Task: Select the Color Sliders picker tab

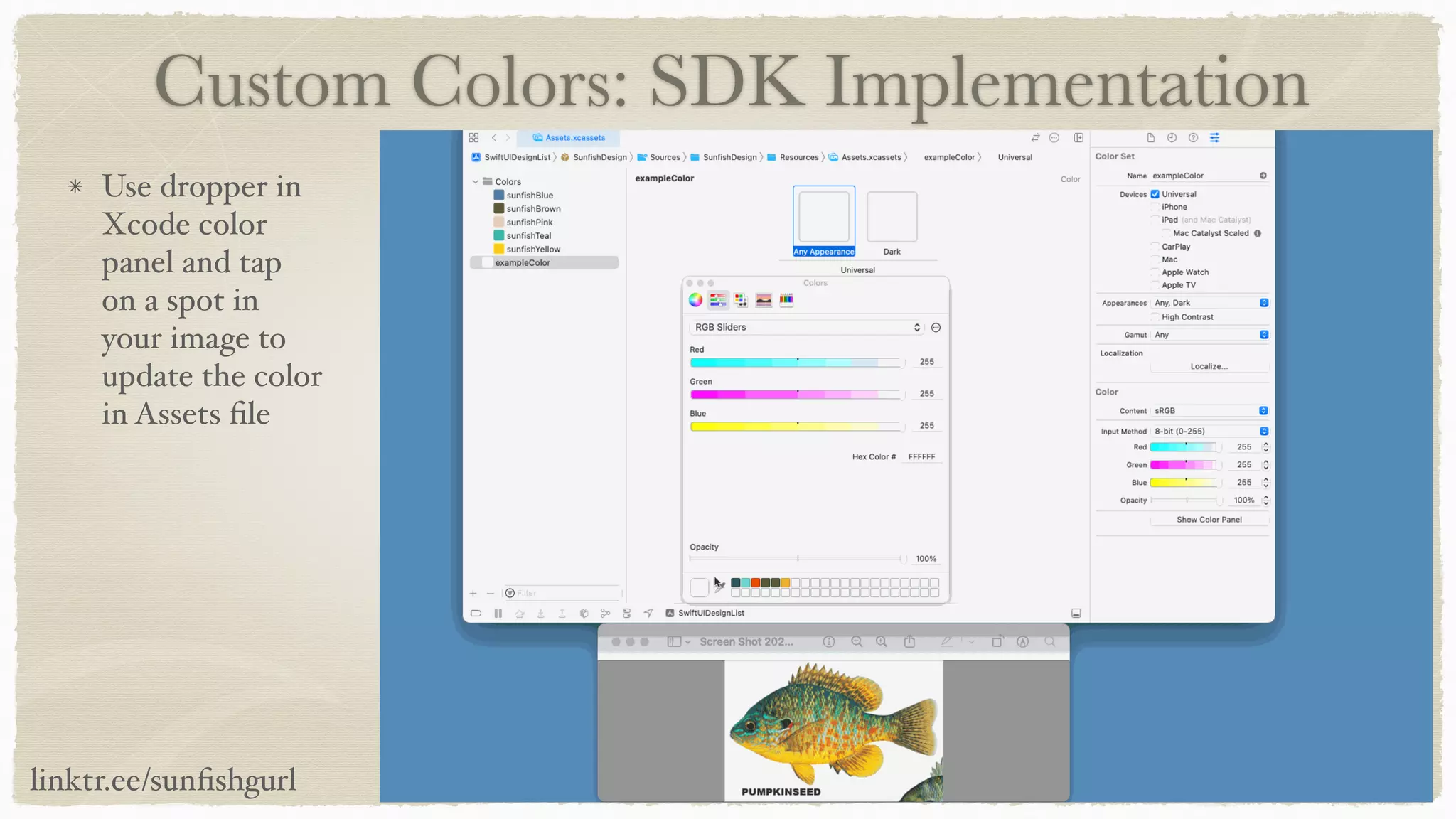Action: point(718,300)
